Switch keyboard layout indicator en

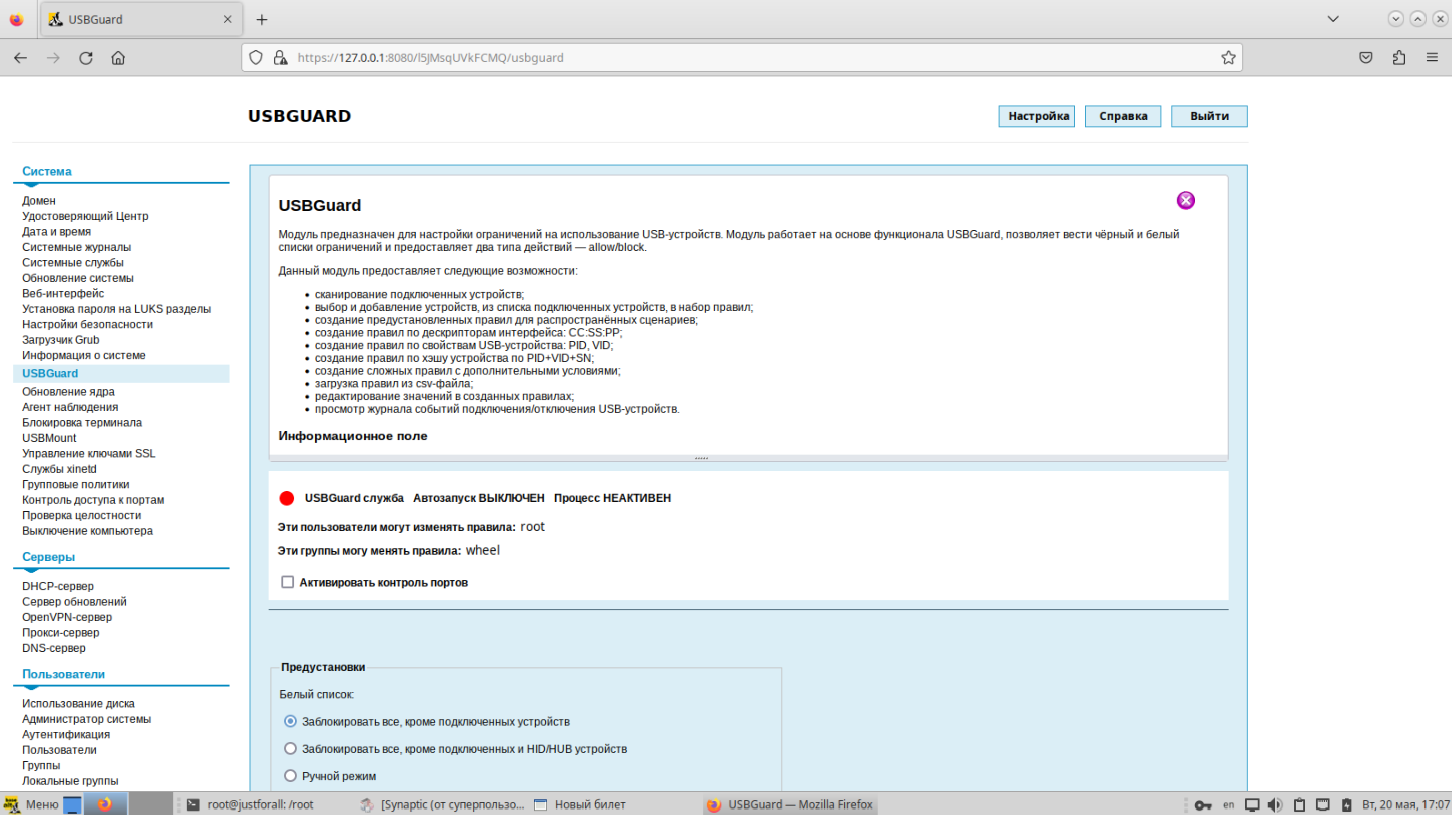click(1229, 805)
